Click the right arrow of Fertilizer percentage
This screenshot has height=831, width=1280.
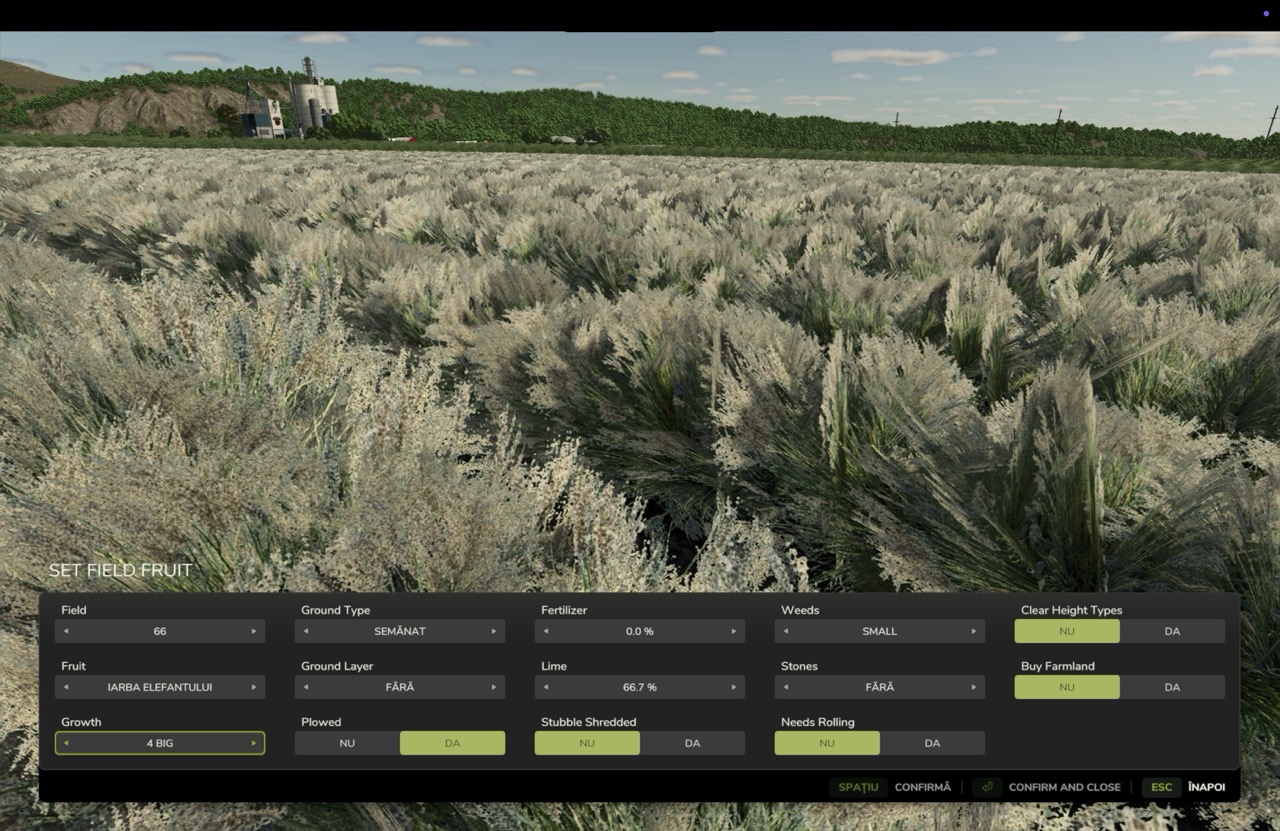[x=734, y=631]
